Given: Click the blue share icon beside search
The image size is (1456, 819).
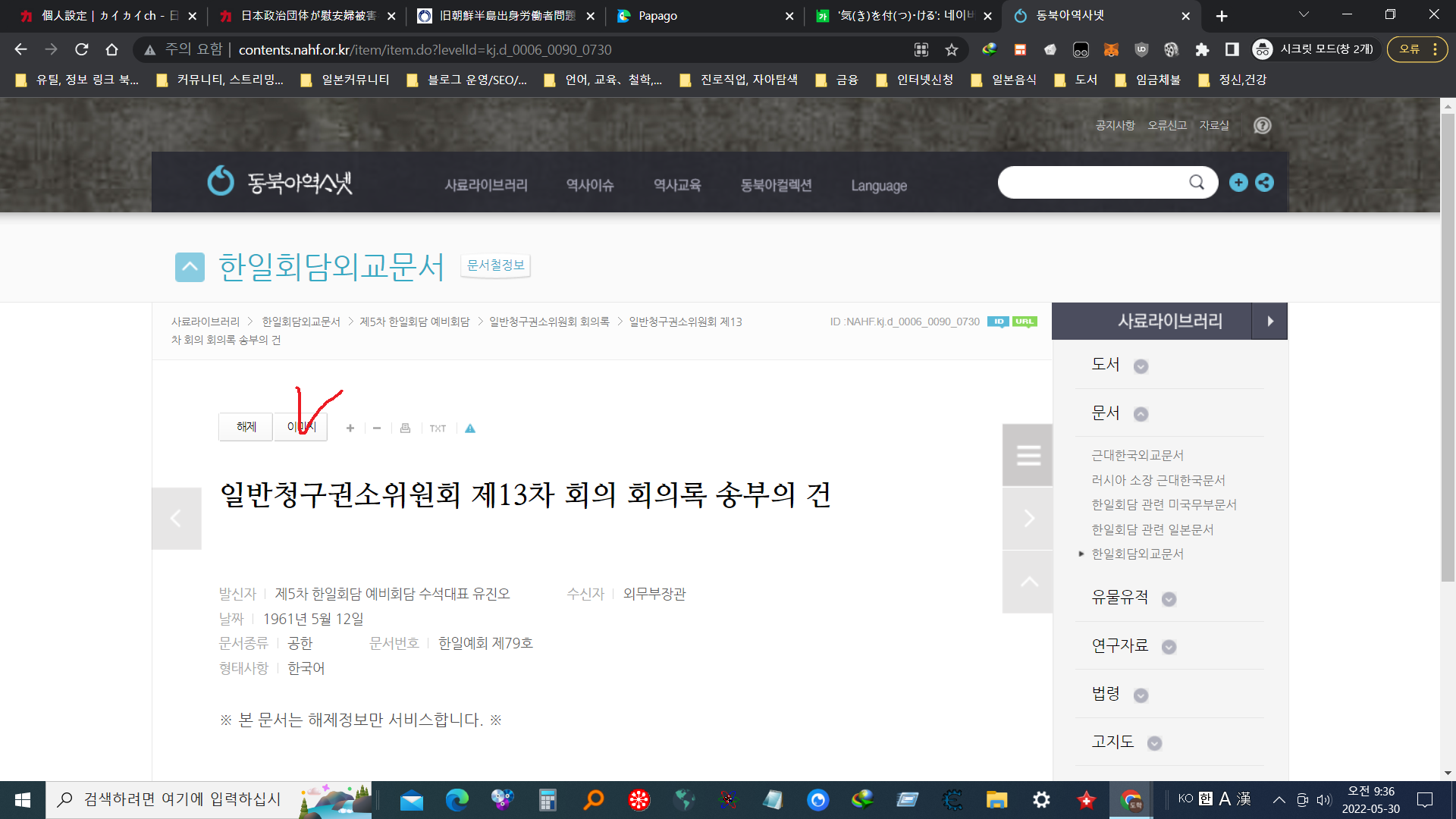Looking at the screenshot, I should tap(1264, 183).
